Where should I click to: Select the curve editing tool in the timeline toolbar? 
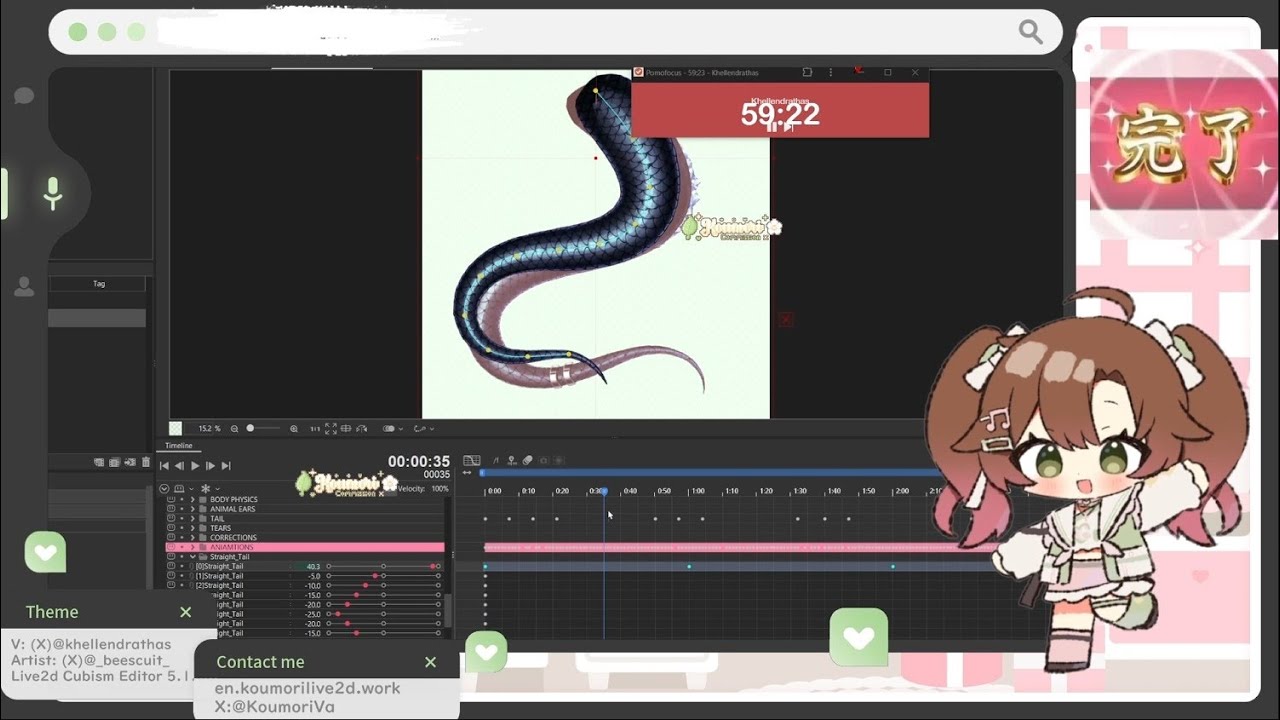tap(496, 460)
